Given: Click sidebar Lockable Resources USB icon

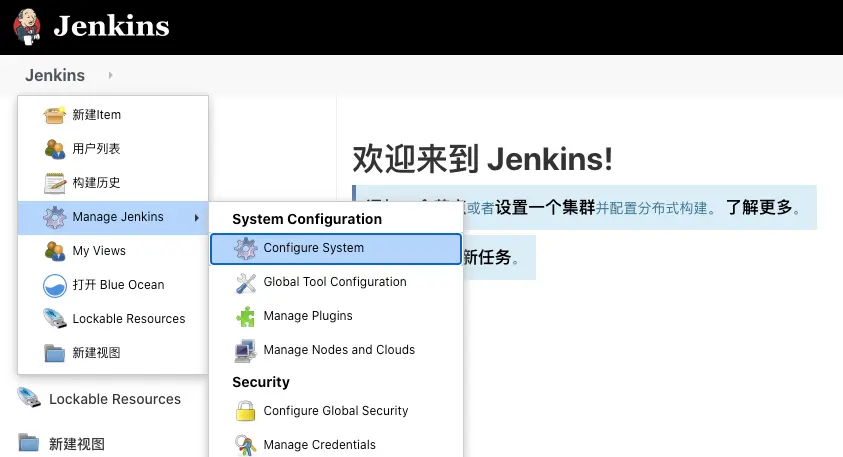Looking at the screenshot, I should coord(29,398).
